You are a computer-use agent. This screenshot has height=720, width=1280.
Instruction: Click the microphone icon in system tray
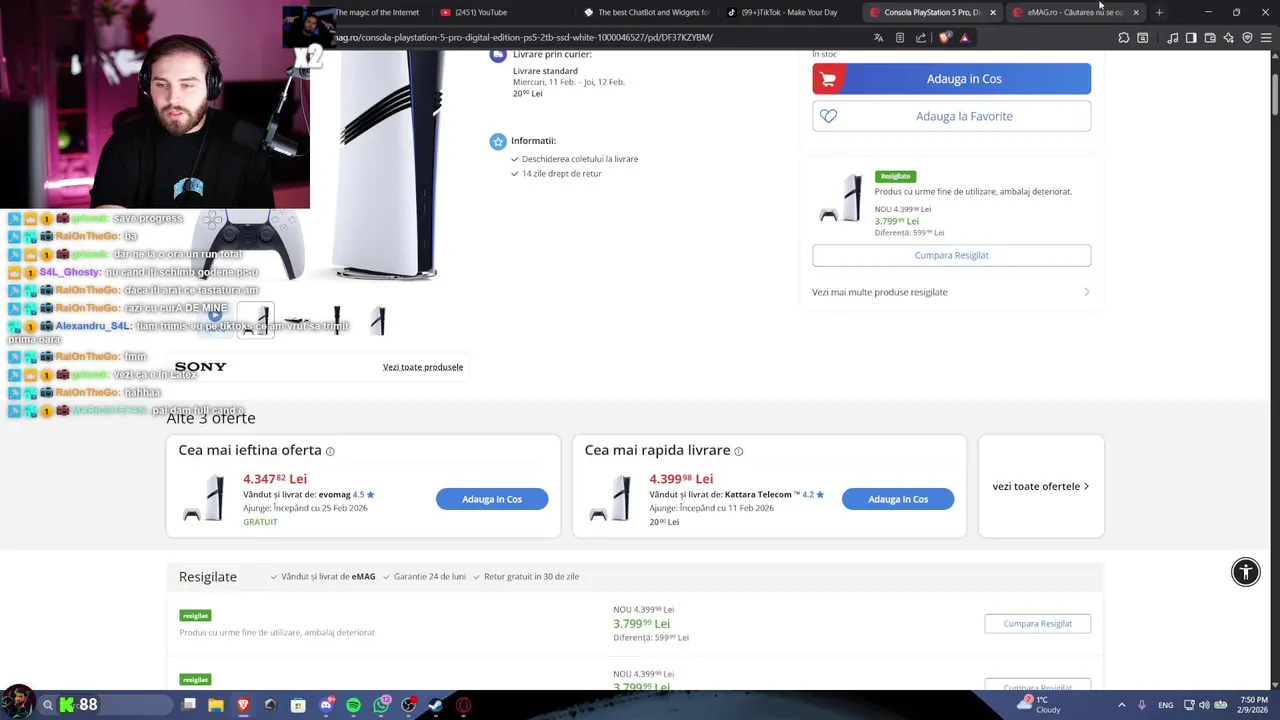click(x=1142, y=705)
